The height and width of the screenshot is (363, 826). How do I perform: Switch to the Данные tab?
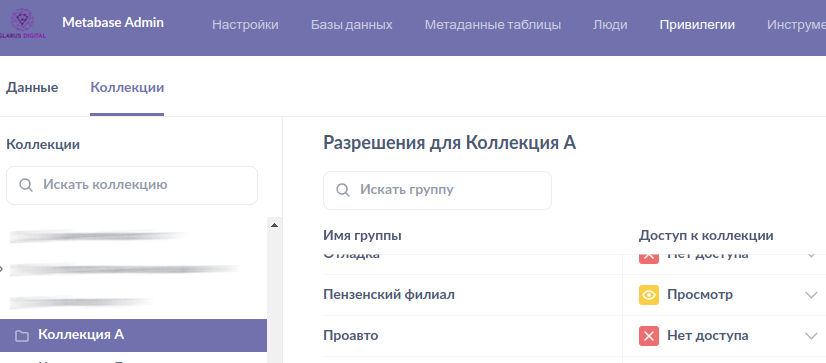point(32,87)
